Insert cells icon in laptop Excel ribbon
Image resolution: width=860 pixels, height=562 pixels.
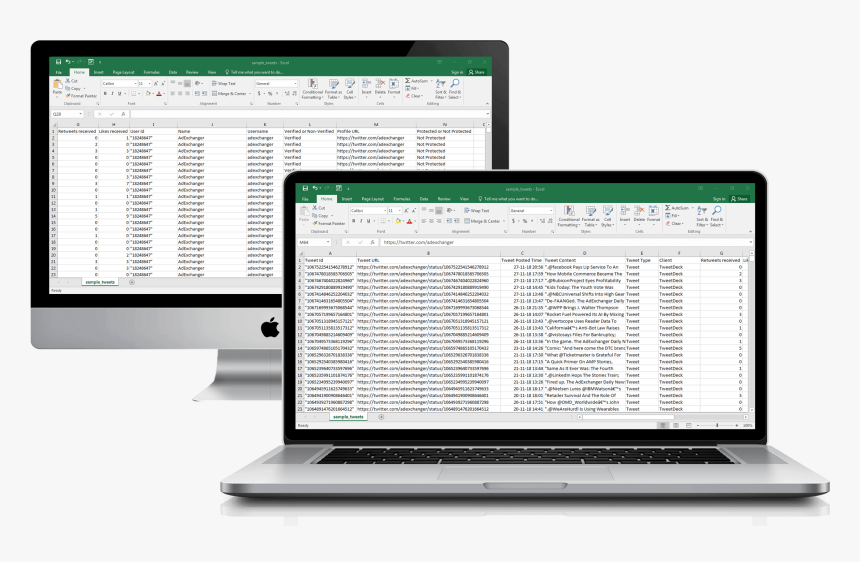pos(625,214)
